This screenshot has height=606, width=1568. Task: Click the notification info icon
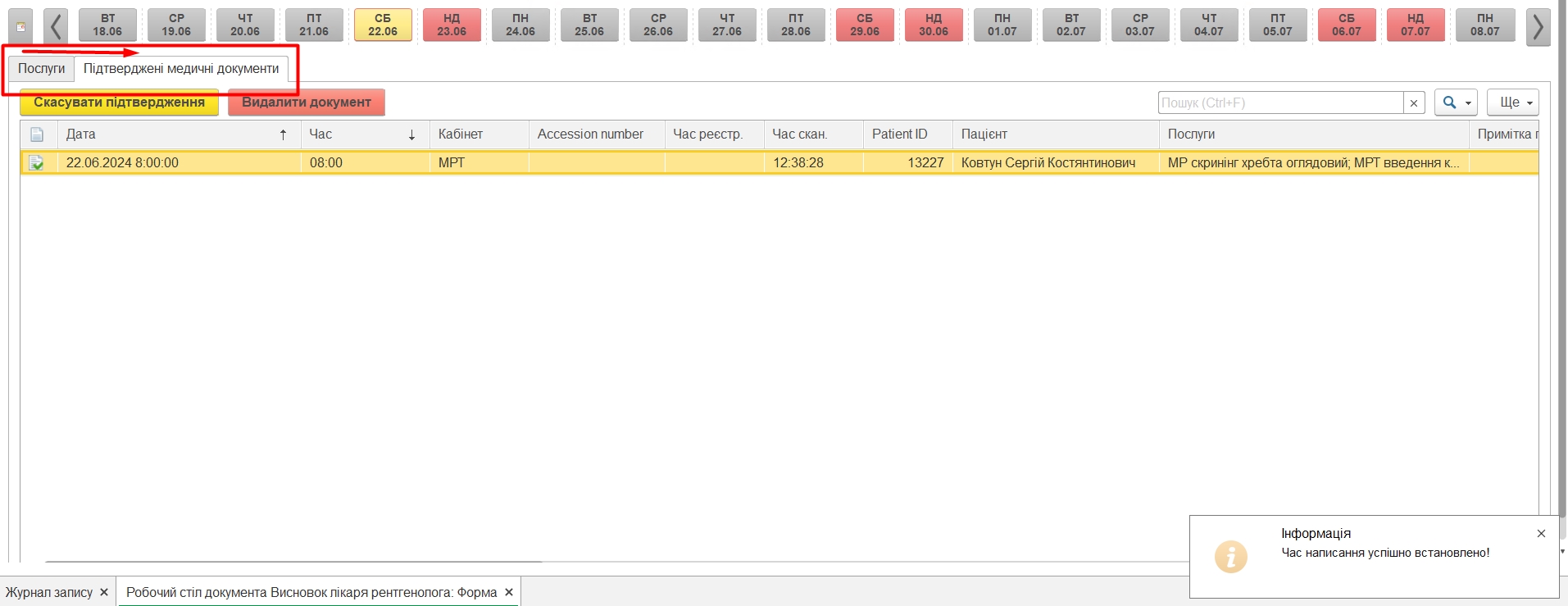tap(1230, 557)
